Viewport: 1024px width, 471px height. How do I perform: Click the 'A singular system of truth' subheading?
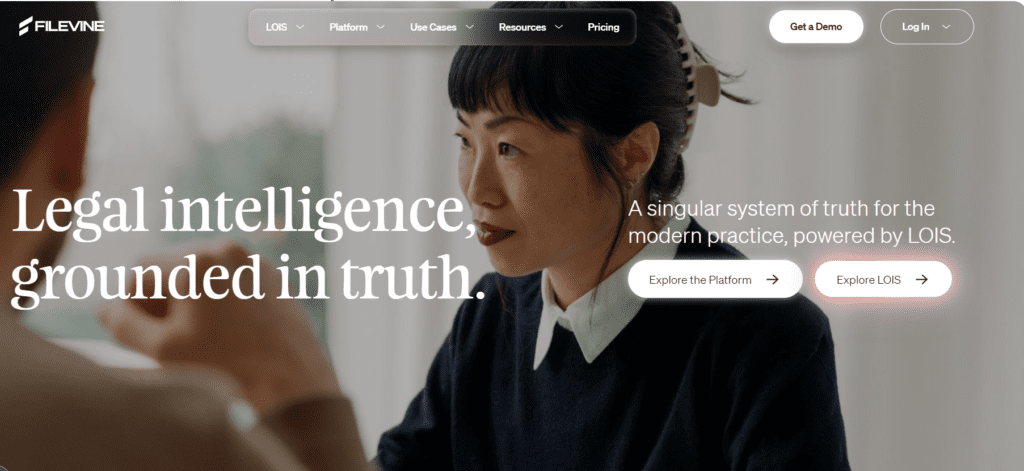792,223
